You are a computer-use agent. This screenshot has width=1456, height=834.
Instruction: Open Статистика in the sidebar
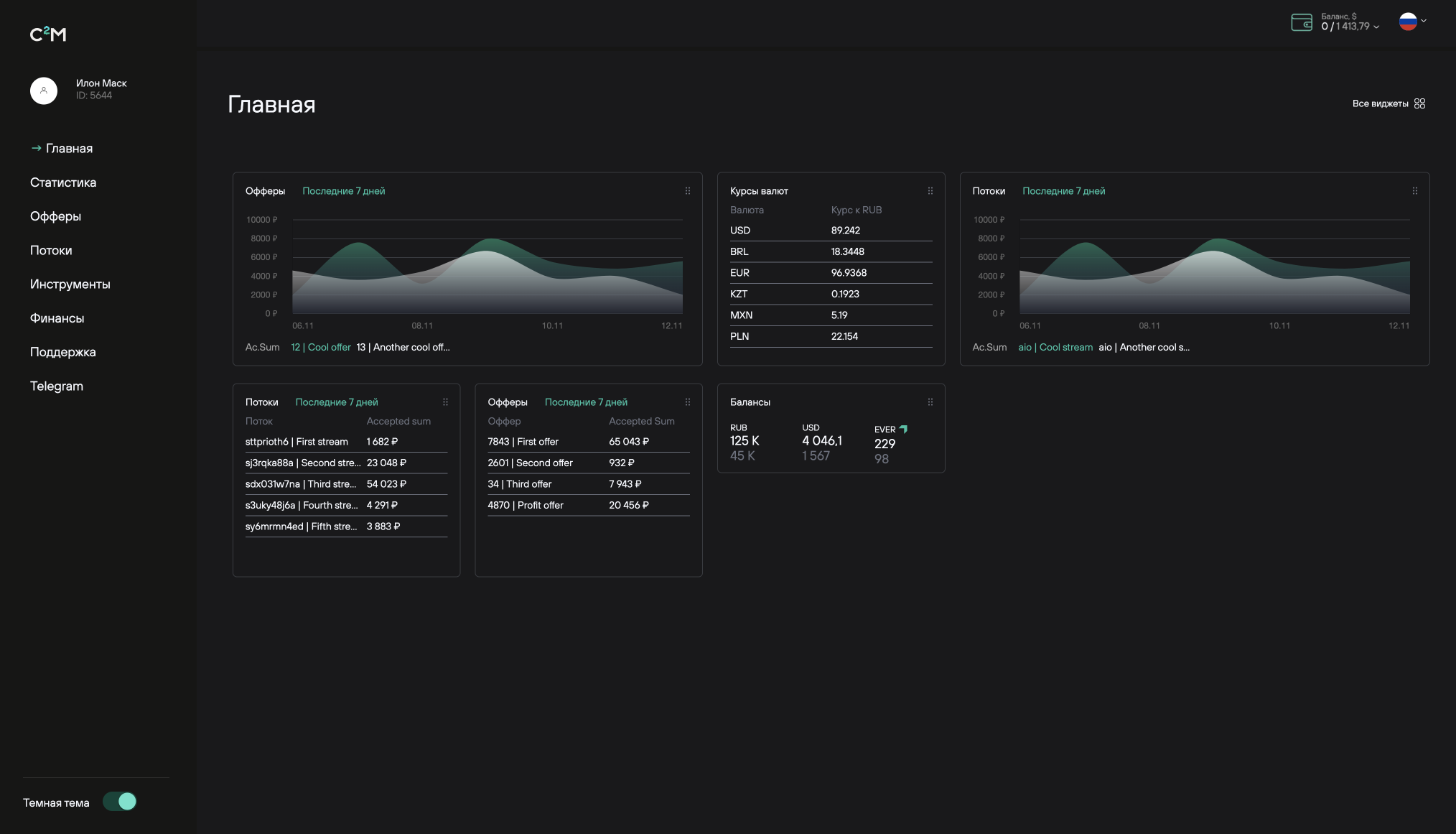63,182
